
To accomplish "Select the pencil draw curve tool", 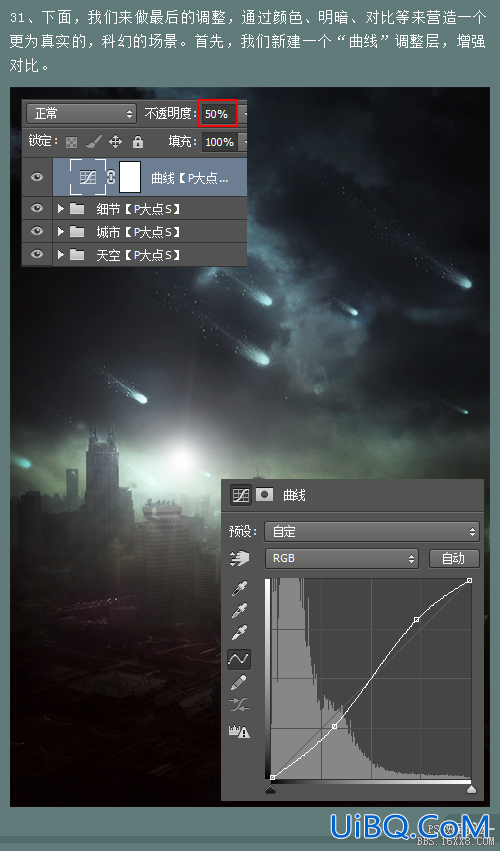I will (x=239, y=682).
